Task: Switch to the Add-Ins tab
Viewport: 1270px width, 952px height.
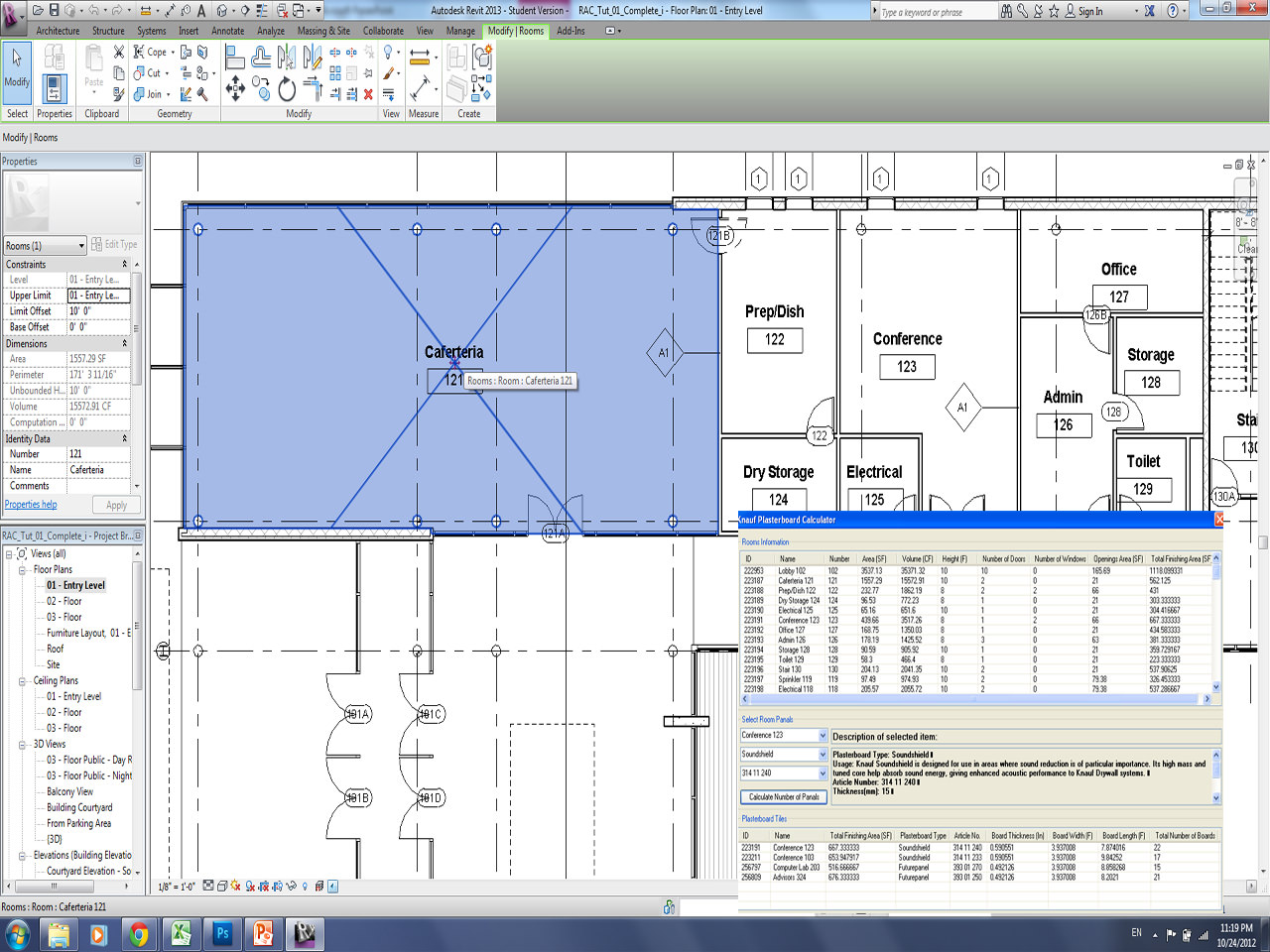Action: [x=571, y=31]
